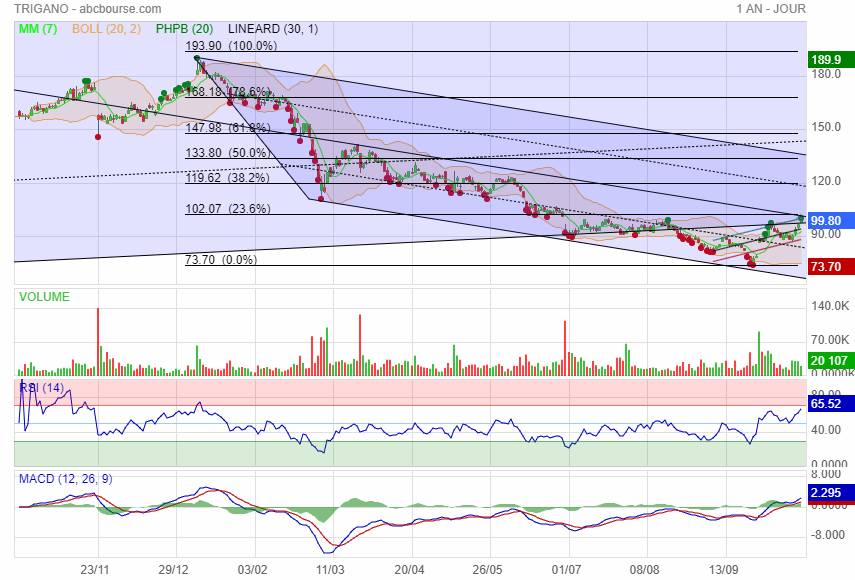Click the MACD (12, 26, 9) panel label
The image size is (855, 580).
pos(65,479)
